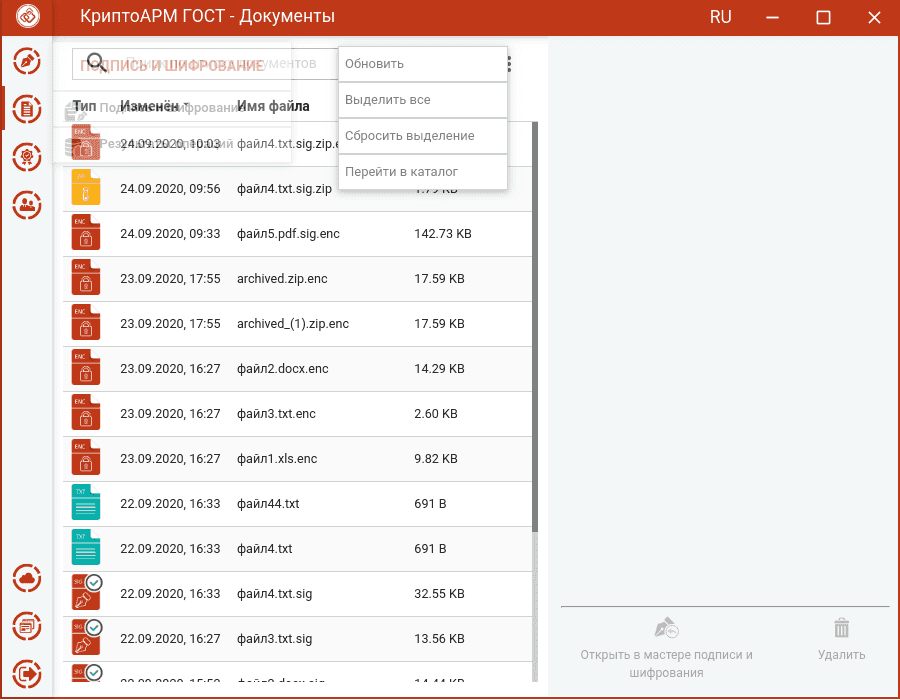Click the SIG icon of файл3.txt.sig
This screenshot has width=900, height=700.
(x=86, y=637)
